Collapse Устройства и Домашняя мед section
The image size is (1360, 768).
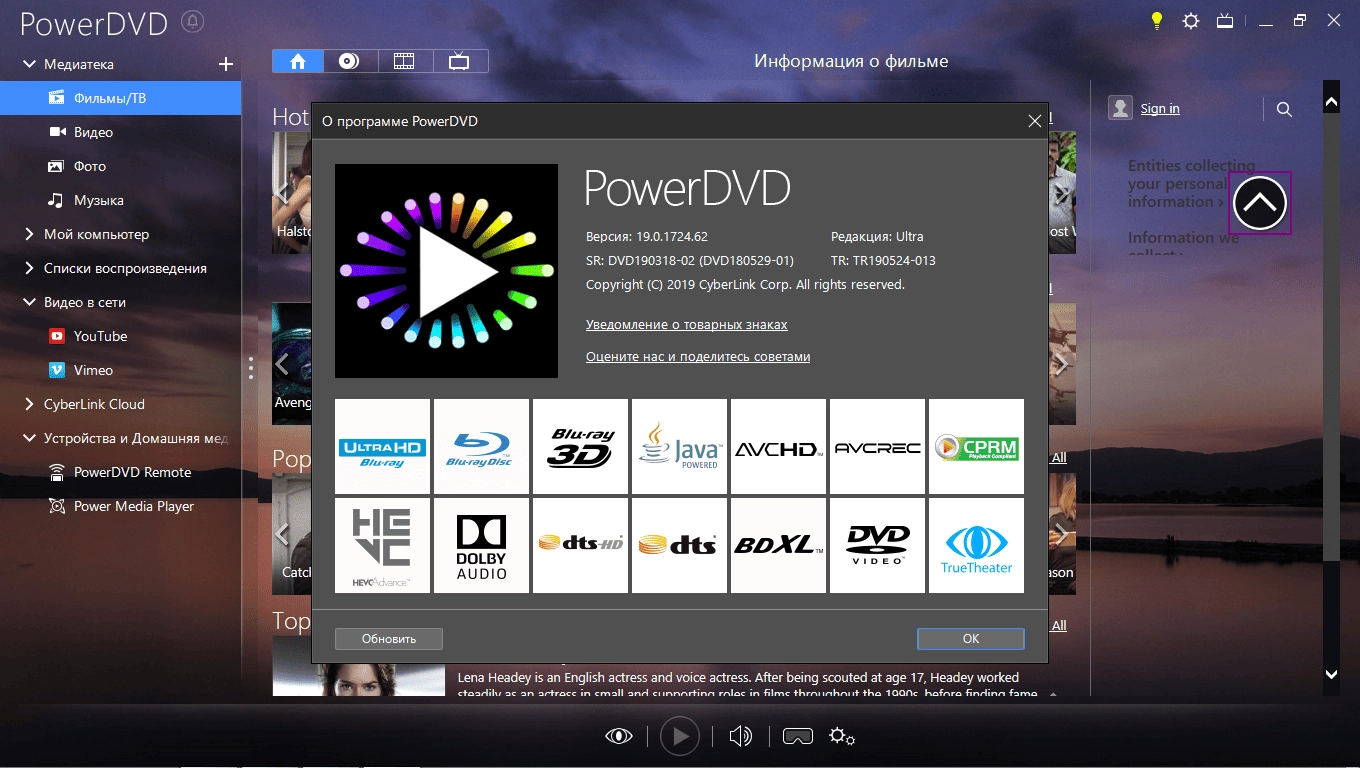[x=29, y=438]
